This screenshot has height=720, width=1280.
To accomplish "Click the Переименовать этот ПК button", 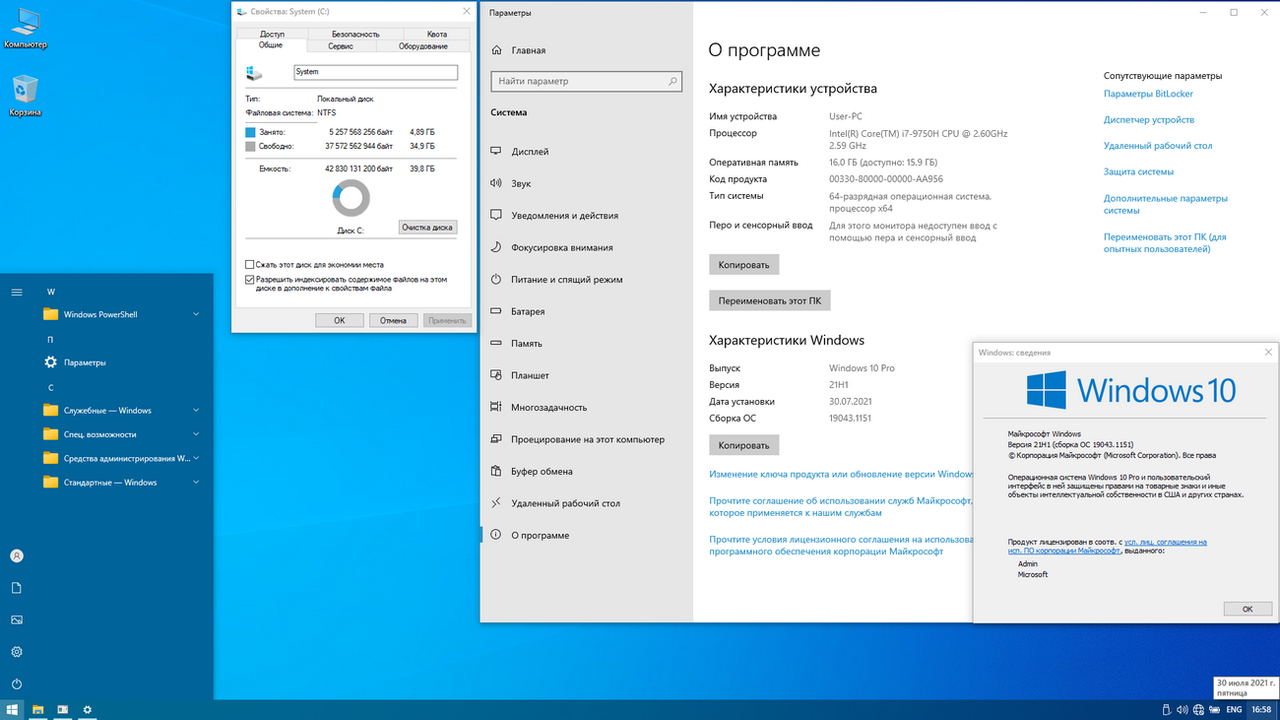I will (x=769, y=301).
